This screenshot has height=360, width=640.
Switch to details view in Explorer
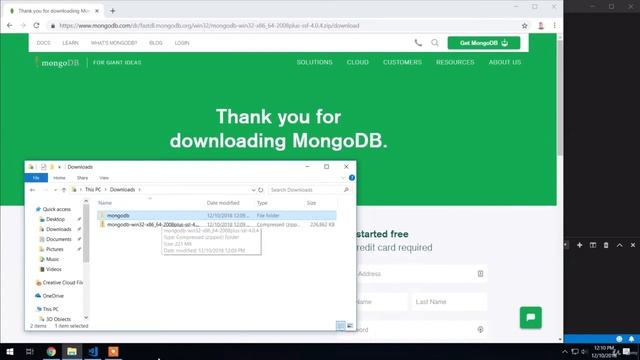(x=340, y=325)
